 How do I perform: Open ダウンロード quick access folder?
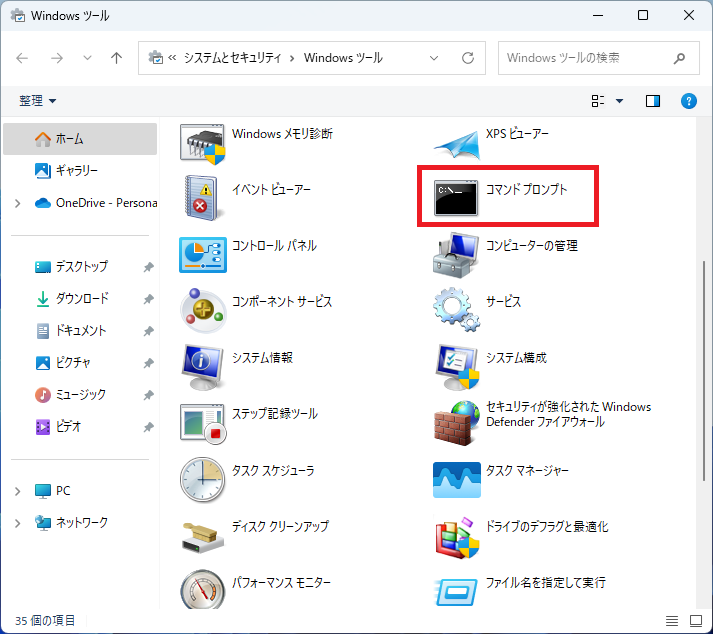click(x=71, y=299)
